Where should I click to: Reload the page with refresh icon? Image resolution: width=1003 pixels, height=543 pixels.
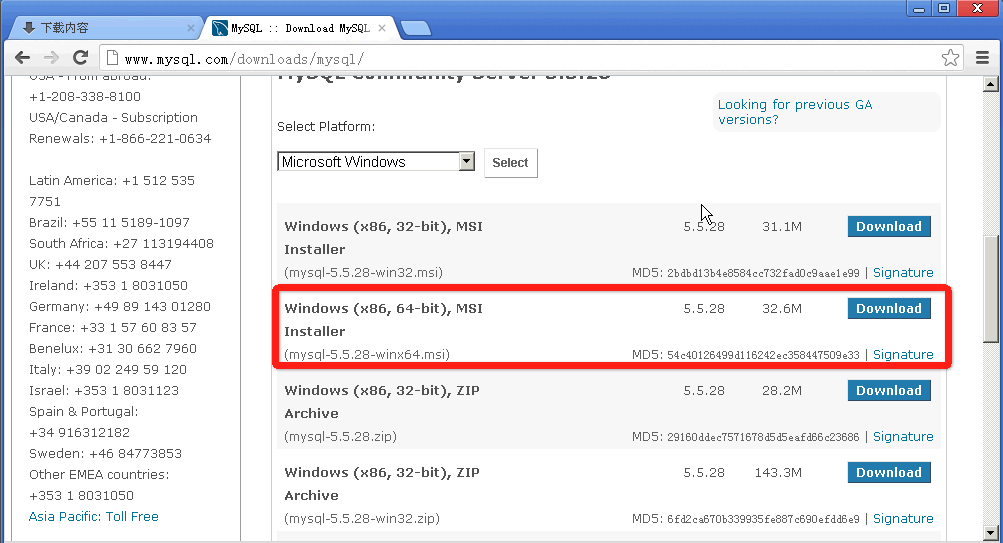81,58
